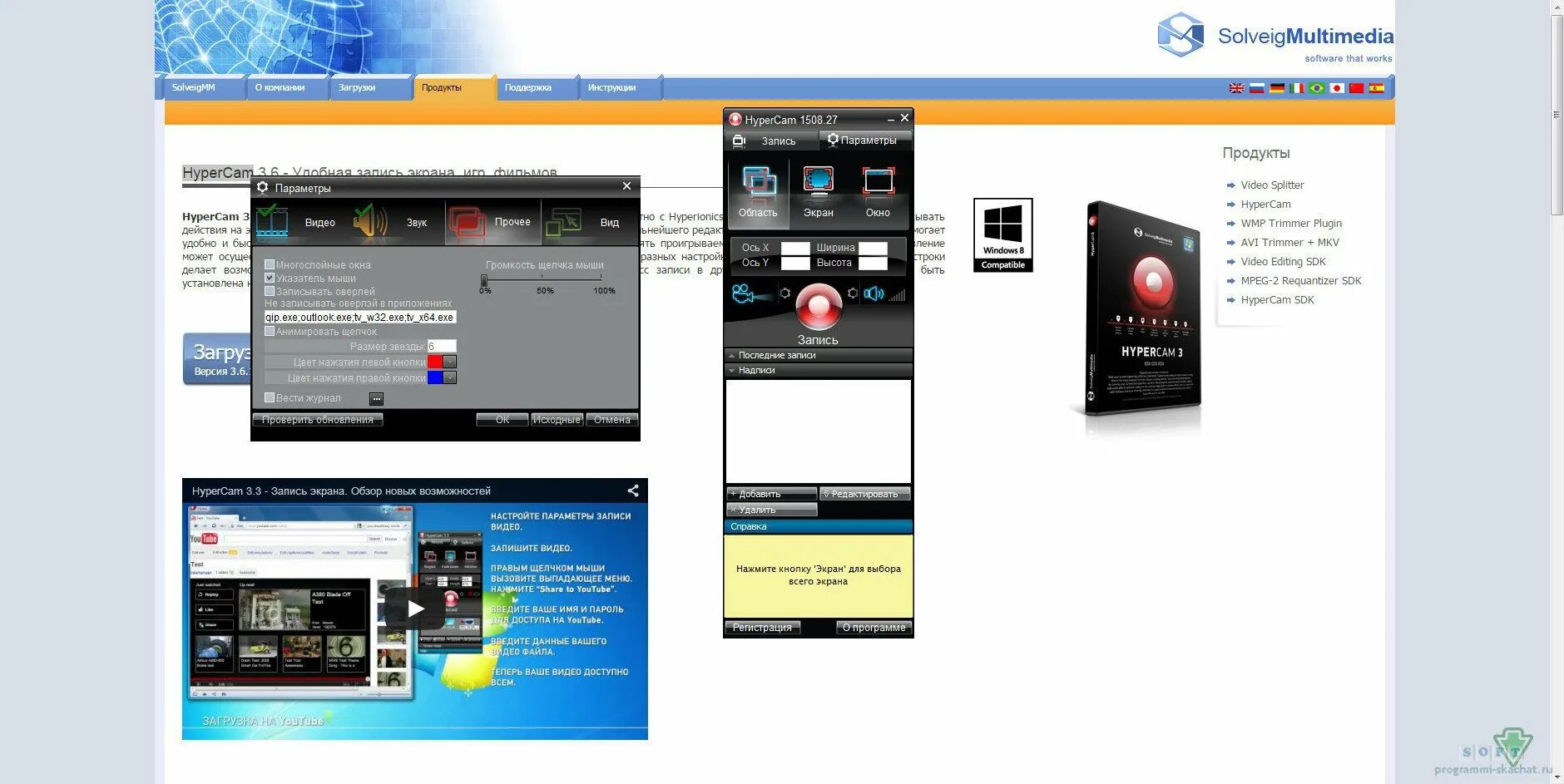Click Удалить caption button
Image resolution: width=1564 pixels, height=784 pixels.
pos(771,510)
